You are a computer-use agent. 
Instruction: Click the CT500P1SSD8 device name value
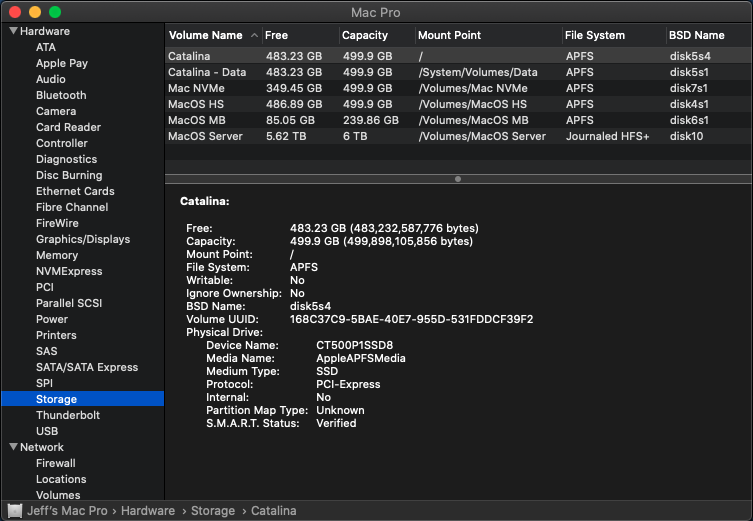click(354, 345)
